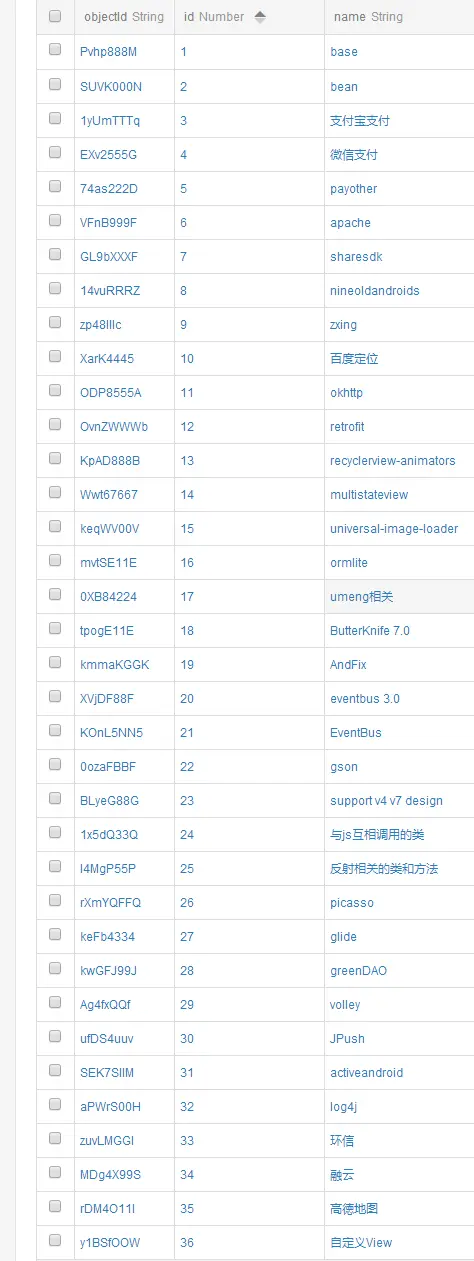The height and width of the screenshot is (1261, 474).
Task: Mark the checkbox for kwGFJ99J row
Action: (x=55, y=969)
